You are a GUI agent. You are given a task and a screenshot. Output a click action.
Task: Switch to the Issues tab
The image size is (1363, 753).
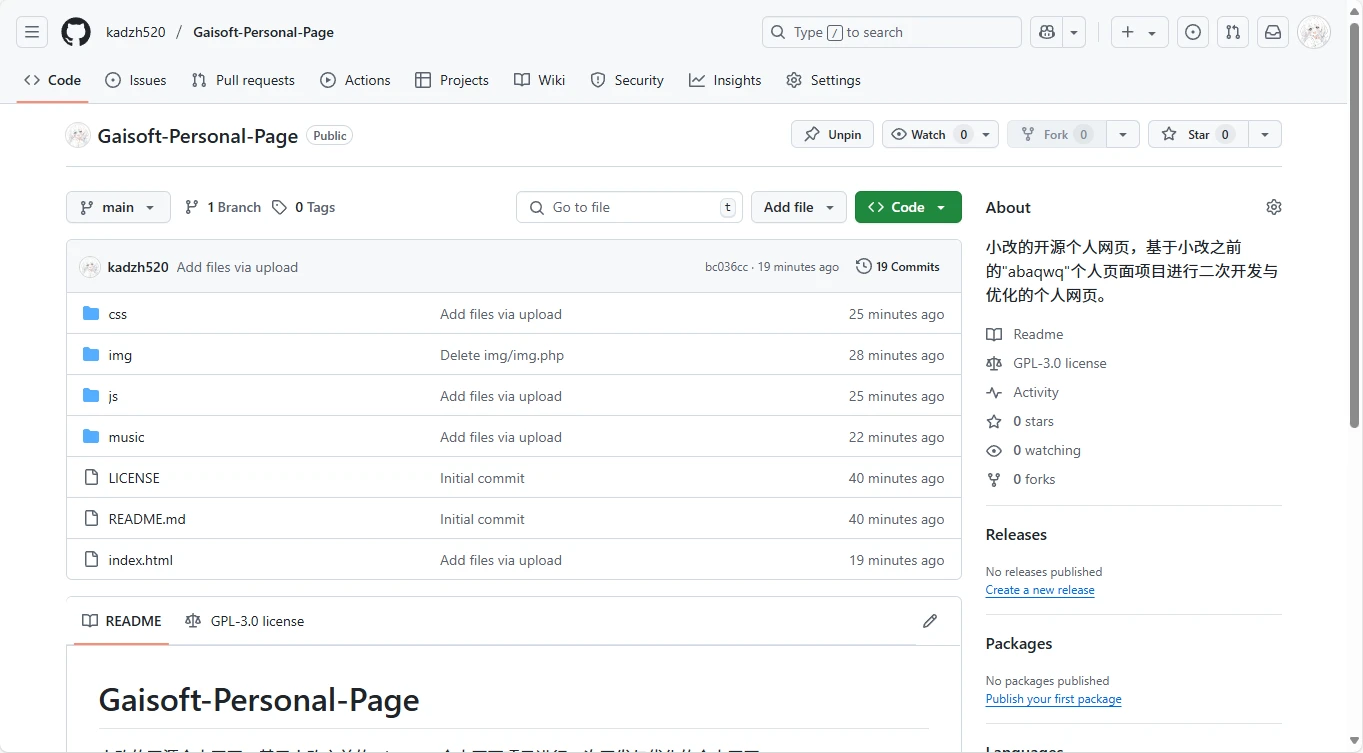pyautogui.click(x=136, y=80)
